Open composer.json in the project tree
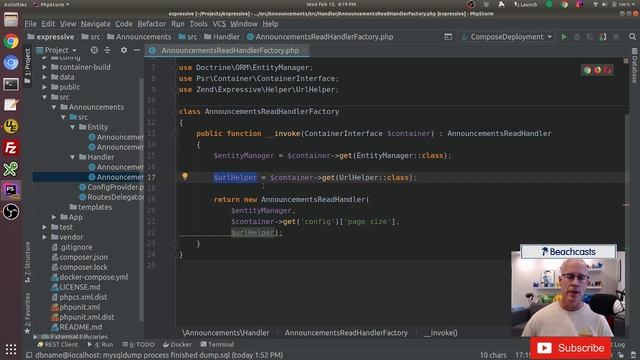Screen dimensions: 640x360 pyautogui.click(x=79, y=257)
